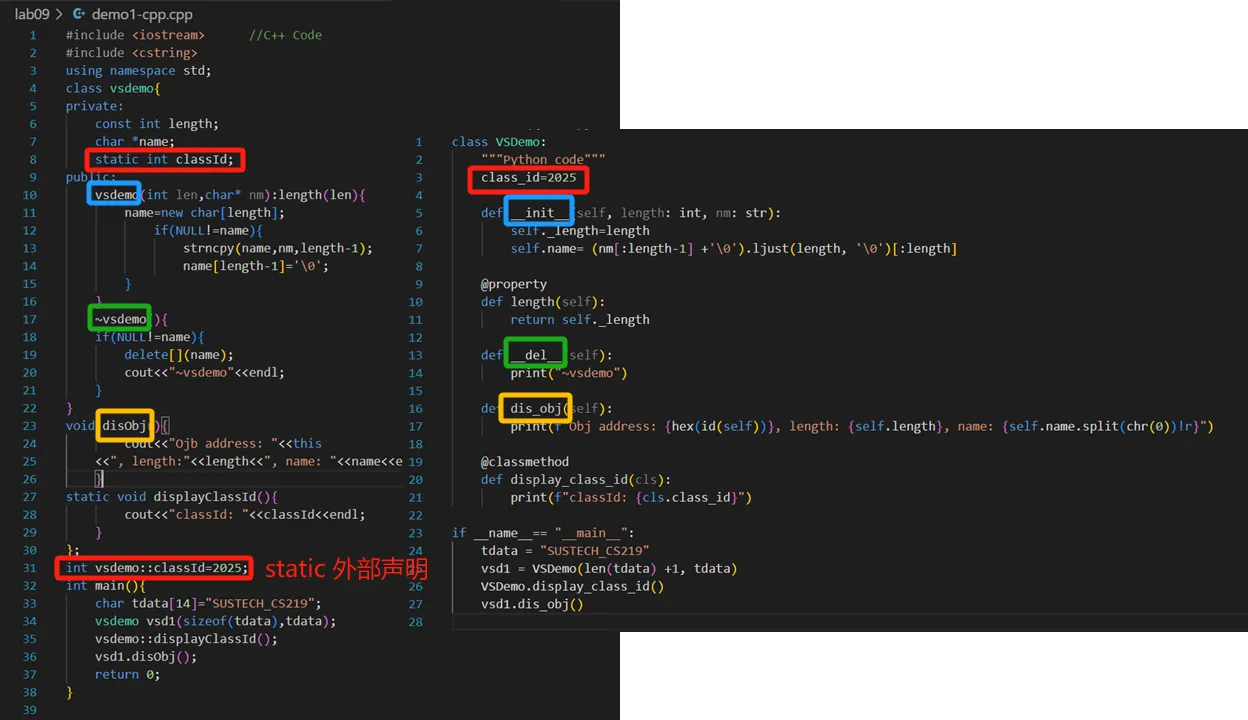Click the @classmethod decorator
Screen dimensions: 1248x720
[524, 461]
